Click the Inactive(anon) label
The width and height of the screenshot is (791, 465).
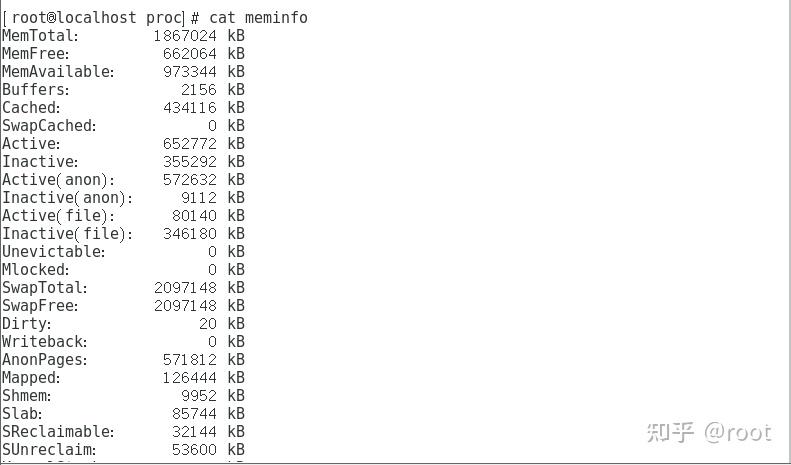pyautogui.click(x=68, y=198)
